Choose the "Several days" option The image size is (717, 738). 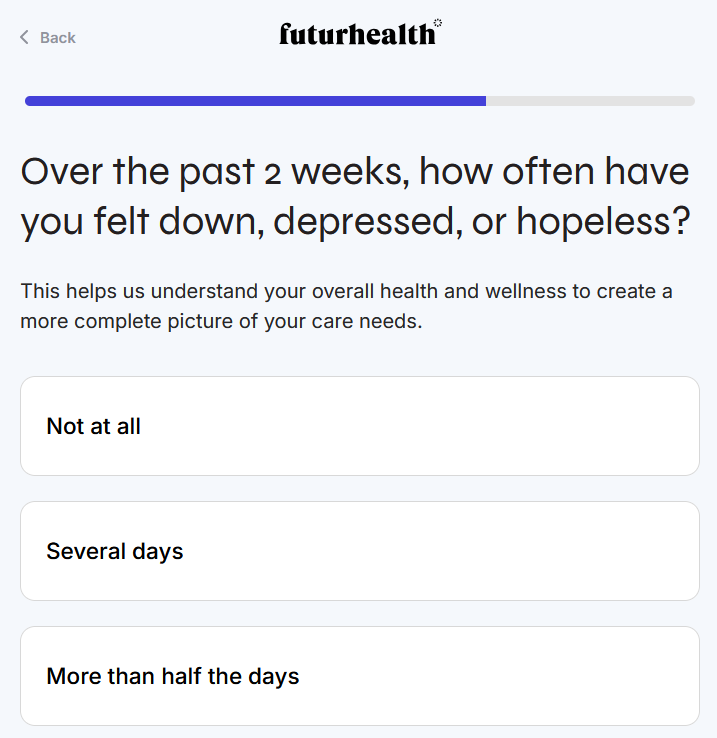359,551
